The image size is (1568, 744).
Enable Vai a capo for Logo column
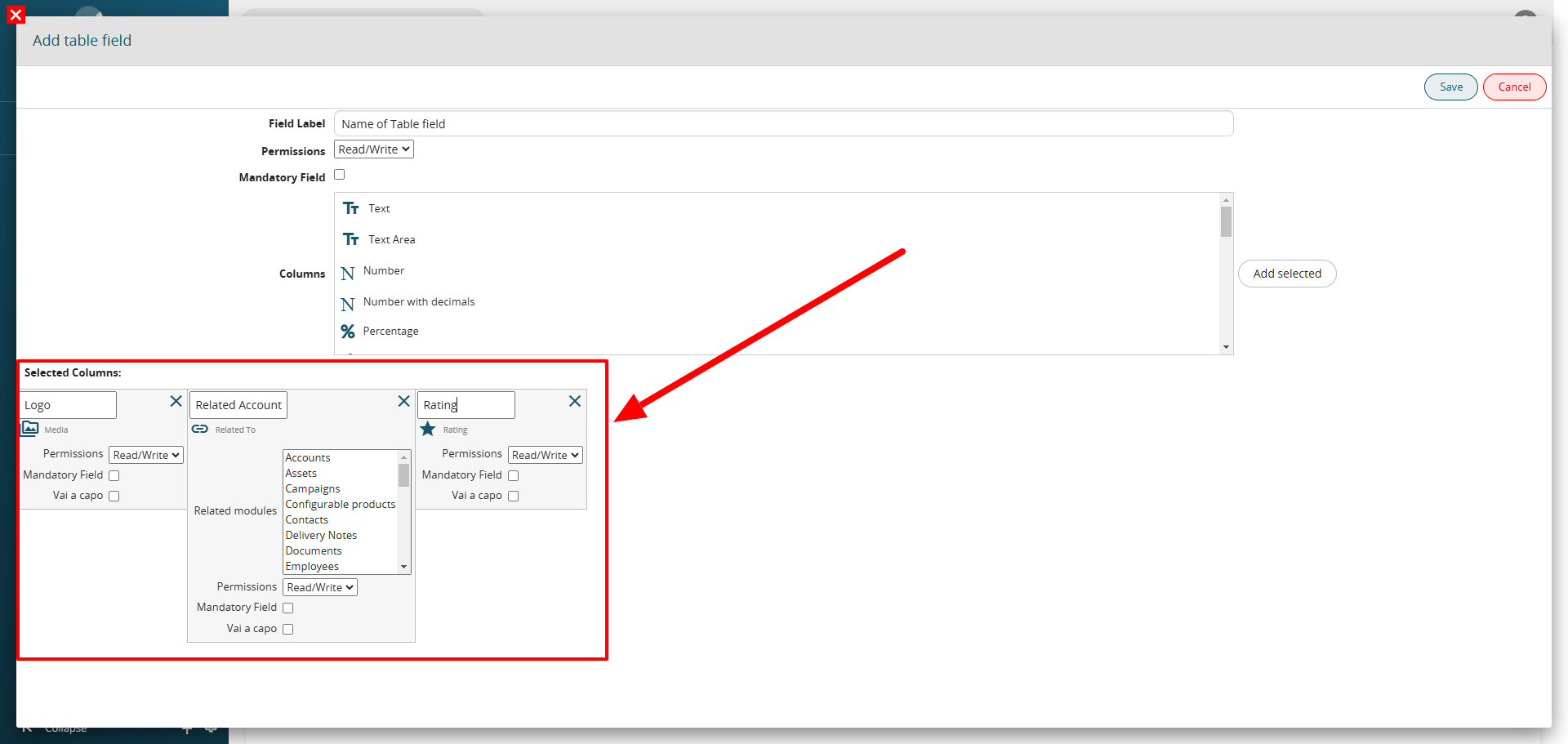pyautogui.click(x=114, y=496)
